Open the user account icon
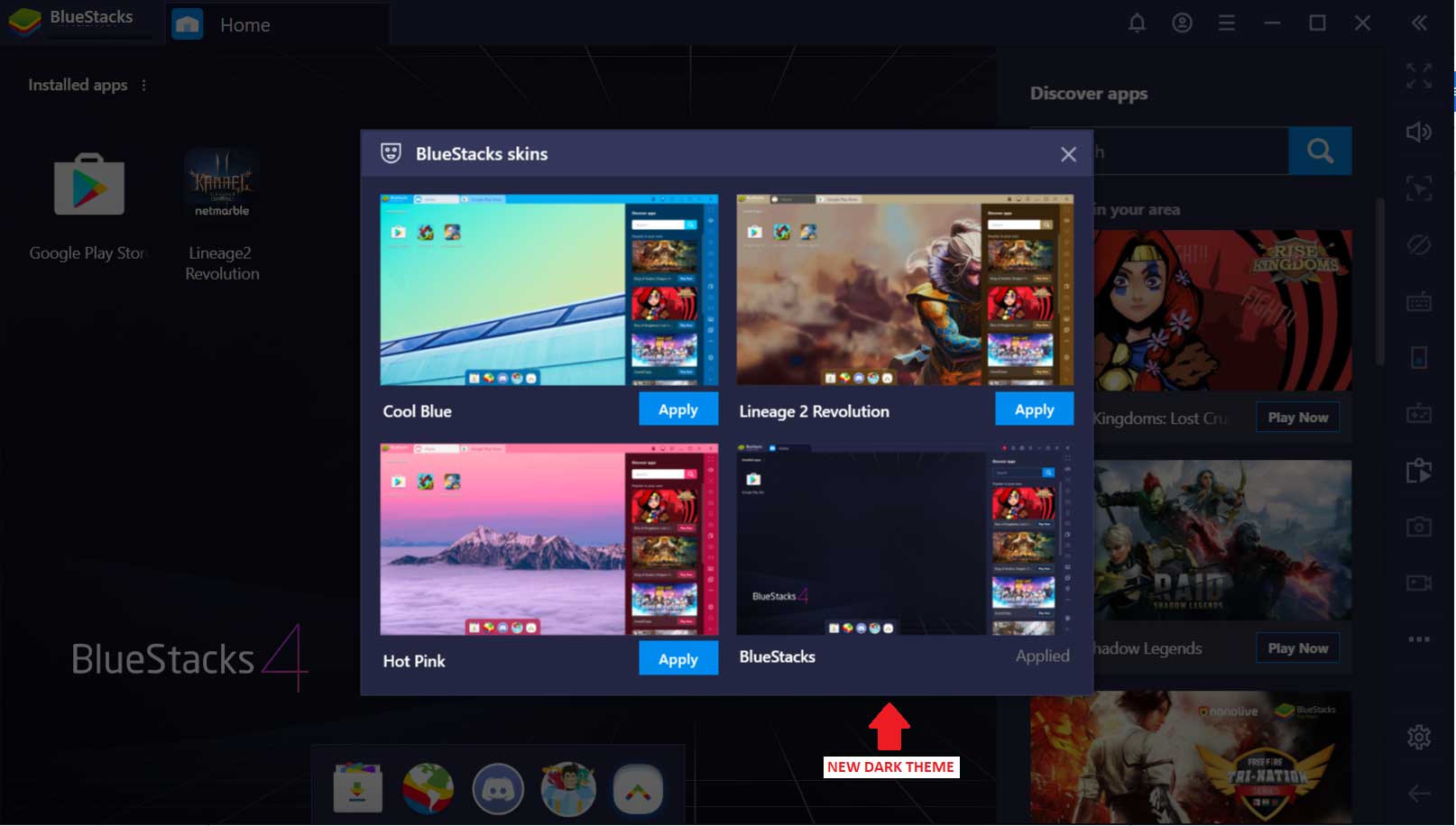 (x=1182, y=23)
